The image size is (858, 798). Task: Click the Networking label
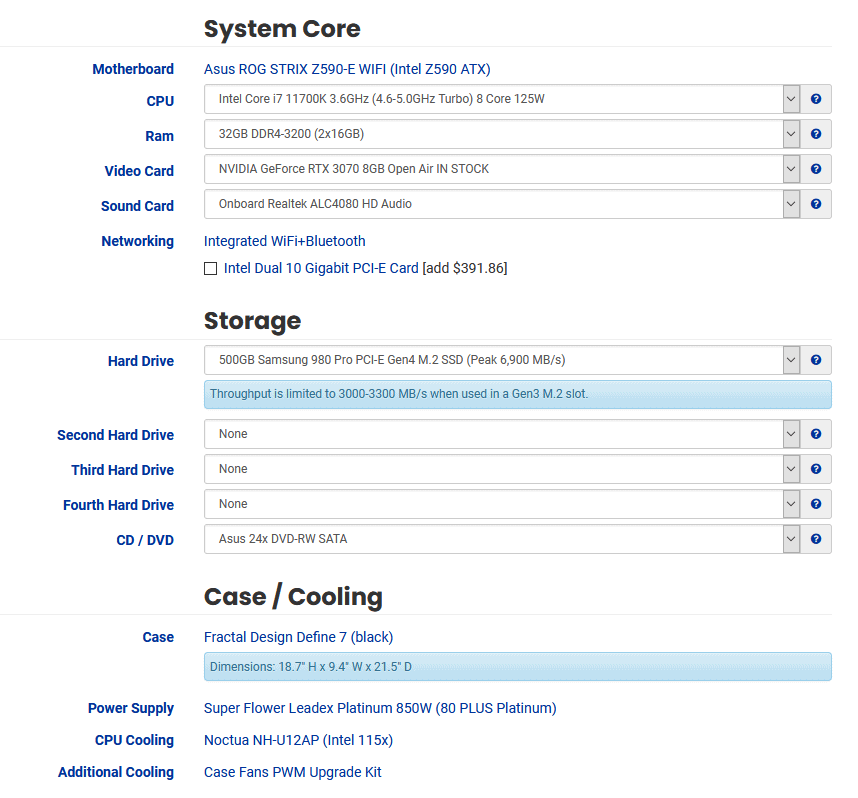tap(137, 241)
